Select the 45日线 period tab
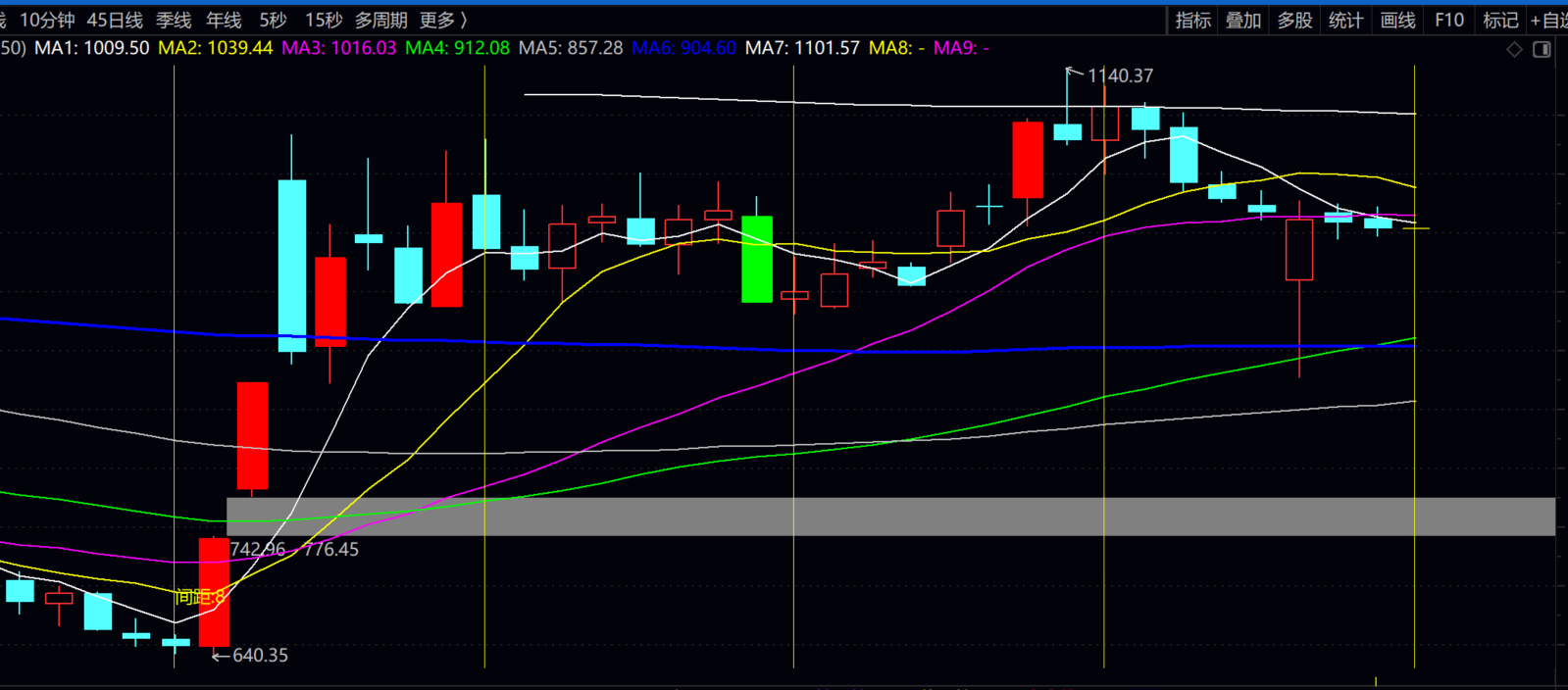Image resolution: width=1568 pixels, height=690 pixels. (x=115, y=21)
